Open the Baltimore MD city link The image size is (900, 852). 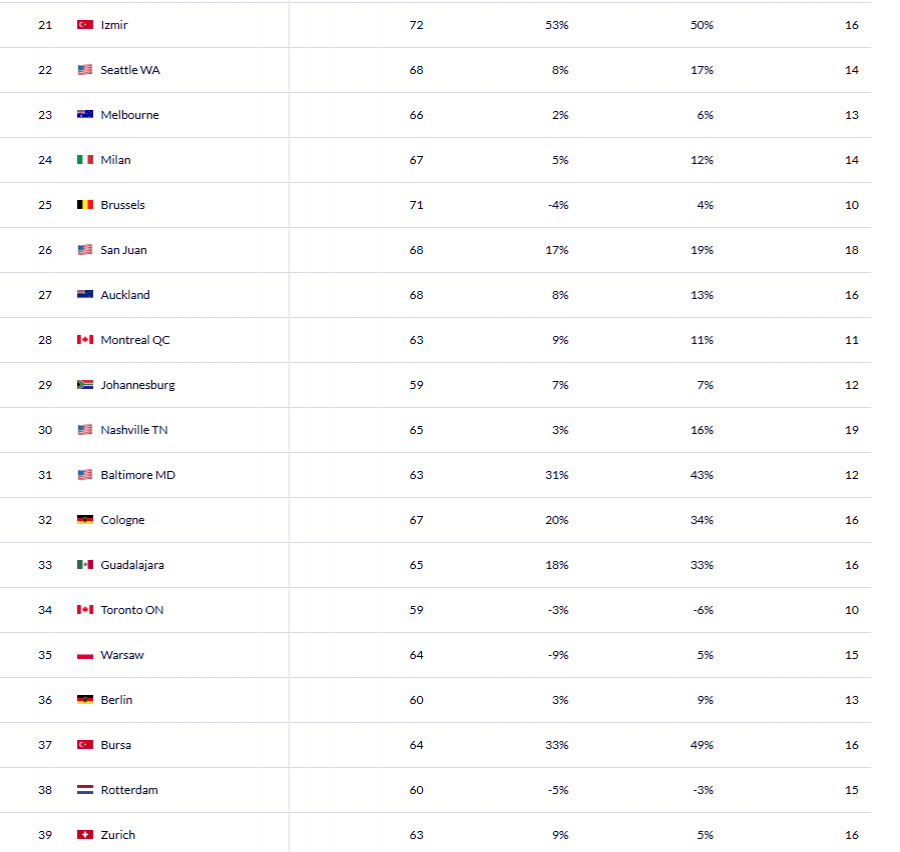click(x=138, y=475)
